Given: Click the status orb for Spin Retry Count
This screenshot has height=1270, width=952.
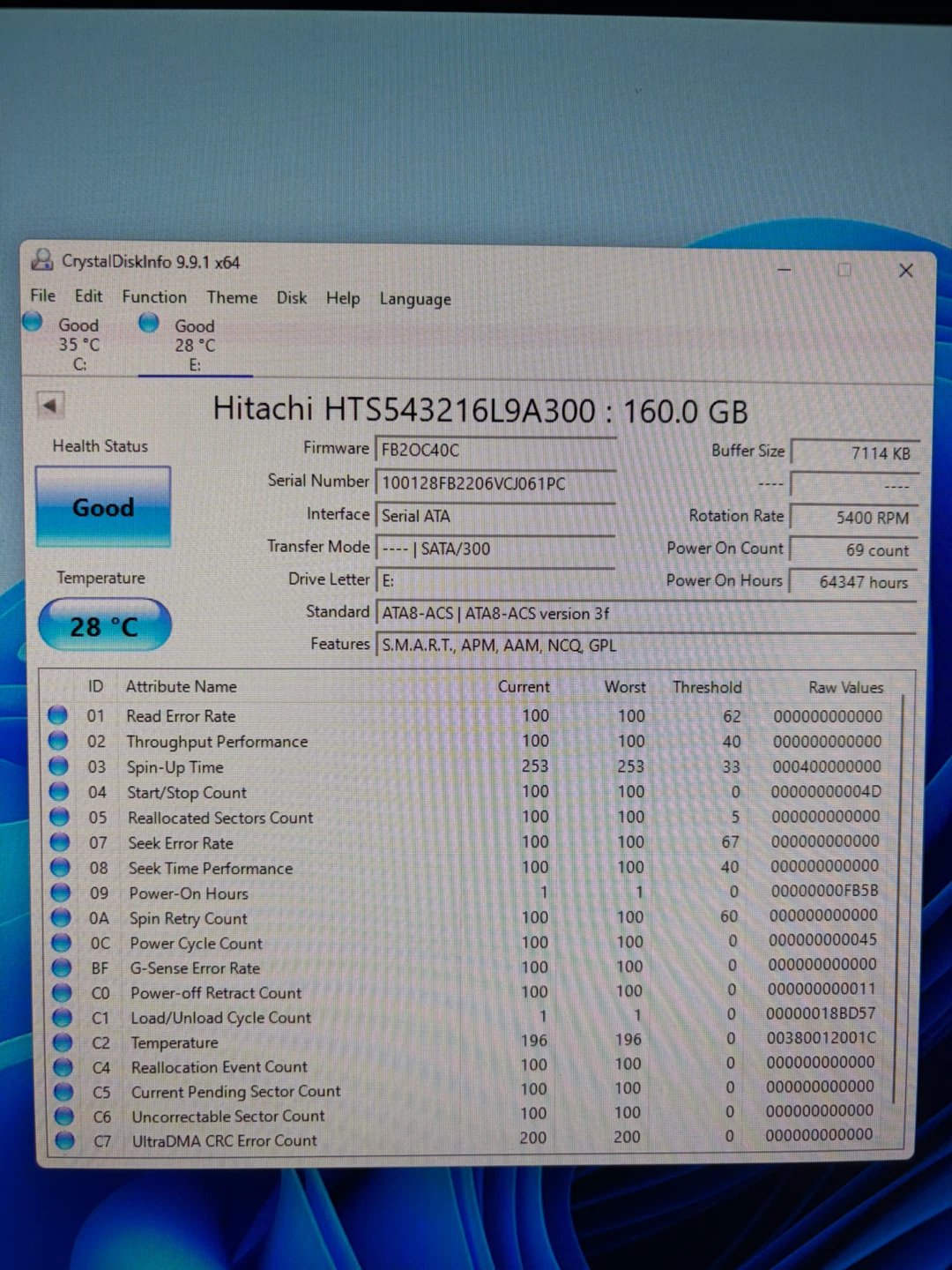Looking at the screenshot, I should (x=61, y=918).
